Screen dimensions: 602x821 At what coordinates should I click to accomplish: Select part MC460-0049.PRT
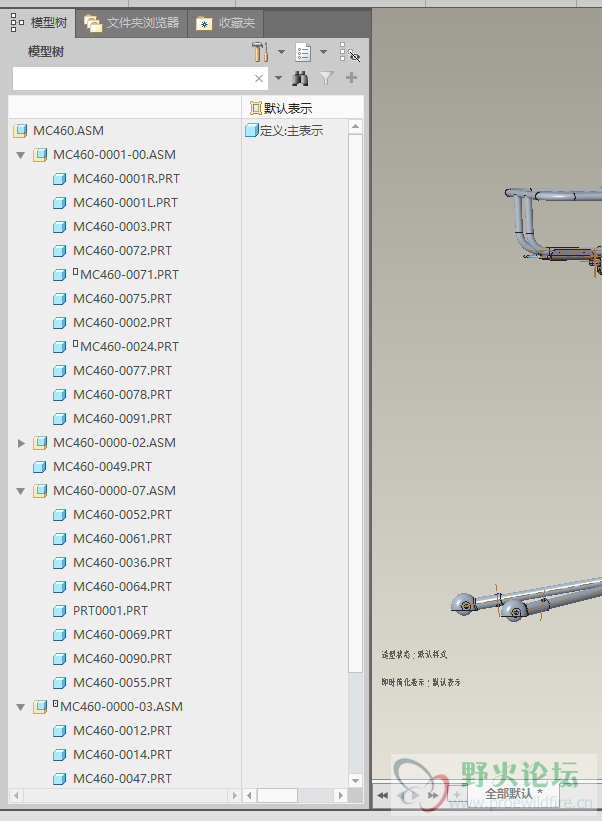tap(102, 467)
